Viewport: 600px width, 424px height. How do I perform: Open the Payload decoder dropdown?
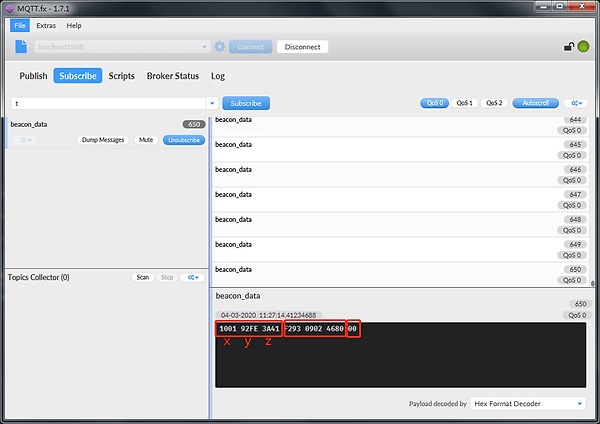pos(528,404)
